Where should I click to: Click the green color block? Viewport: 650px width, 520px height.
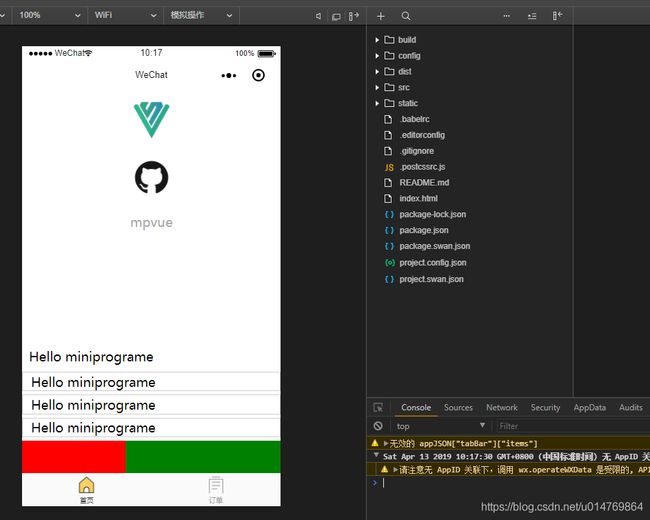click(x=203, y=457)
